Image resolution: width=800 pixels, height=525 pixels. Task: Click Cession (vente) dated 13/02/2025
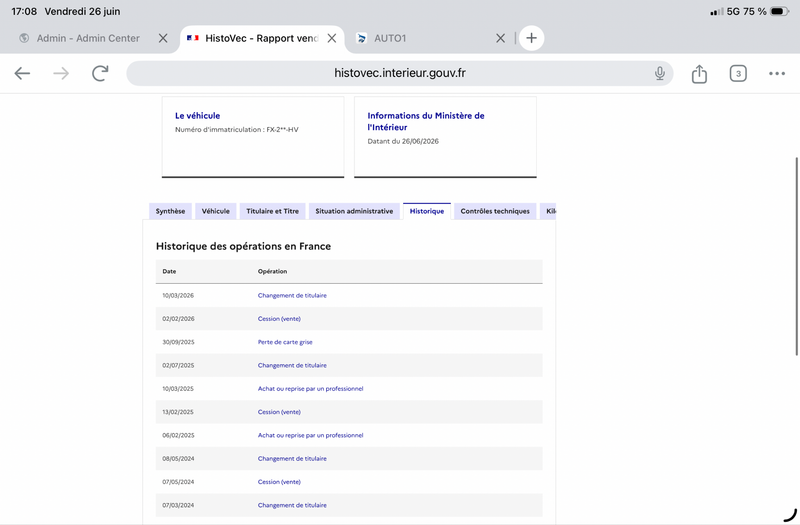click(x=279, y=412)
